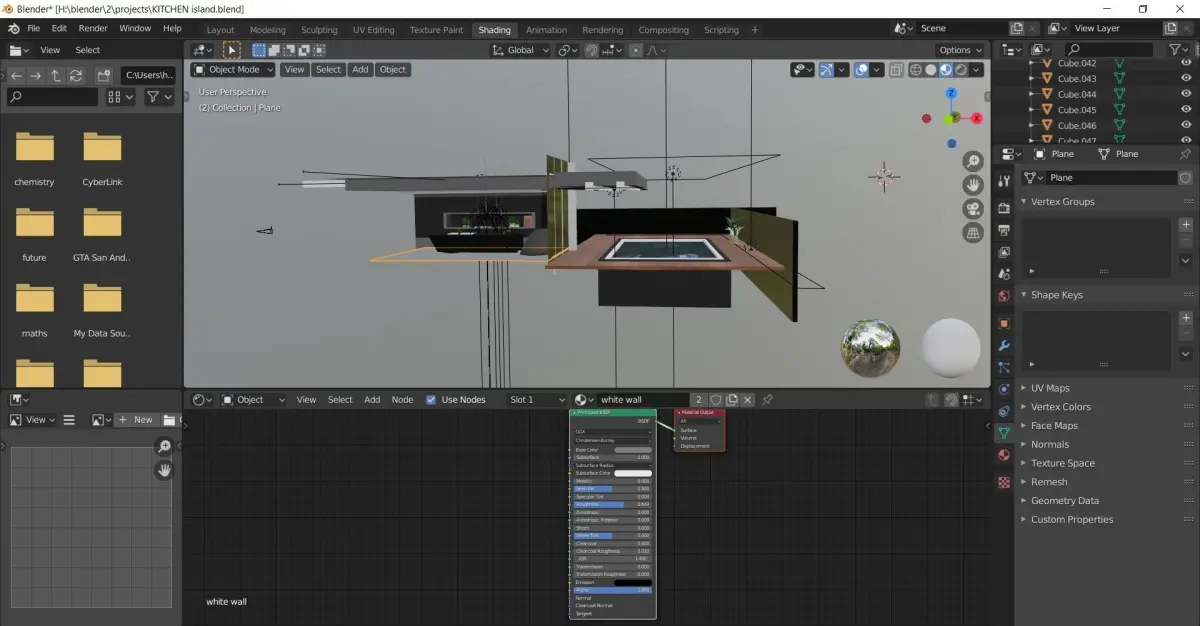Open the Modifier properties wrench tab

click(1004, 345)
